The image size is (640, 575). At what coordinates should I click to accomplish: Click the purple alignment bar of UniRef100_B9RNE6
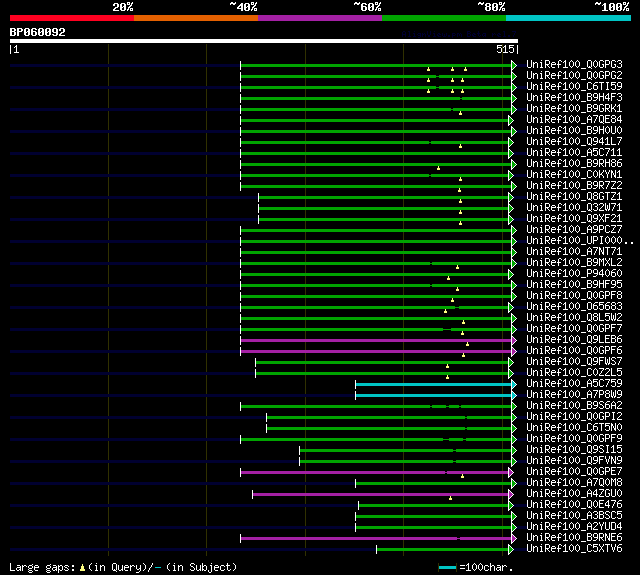point(376,539)
